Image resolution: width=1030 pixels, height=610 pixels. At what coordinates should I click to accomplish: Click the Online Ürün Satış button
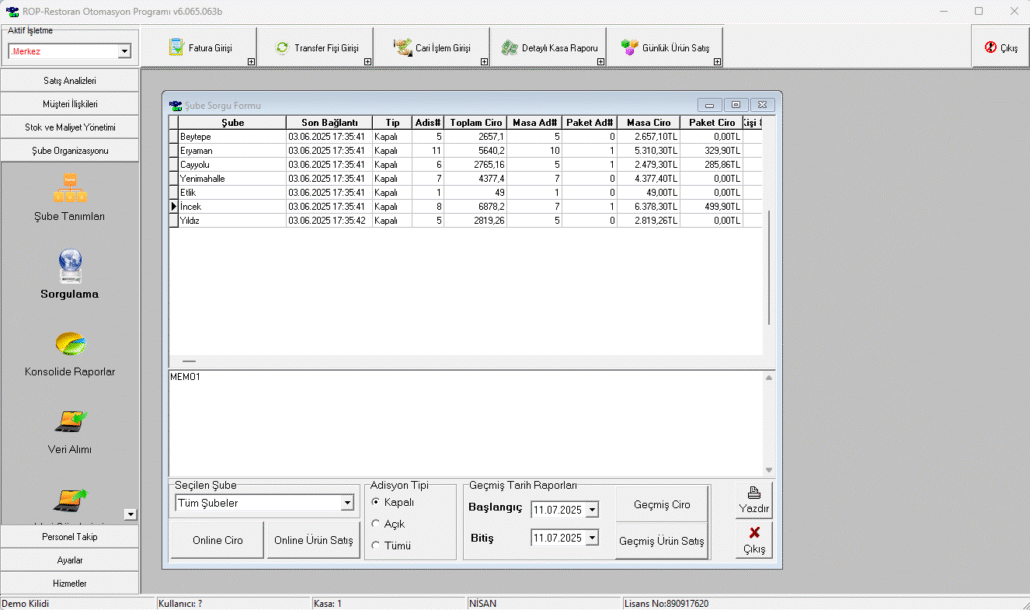coord(313,540)
